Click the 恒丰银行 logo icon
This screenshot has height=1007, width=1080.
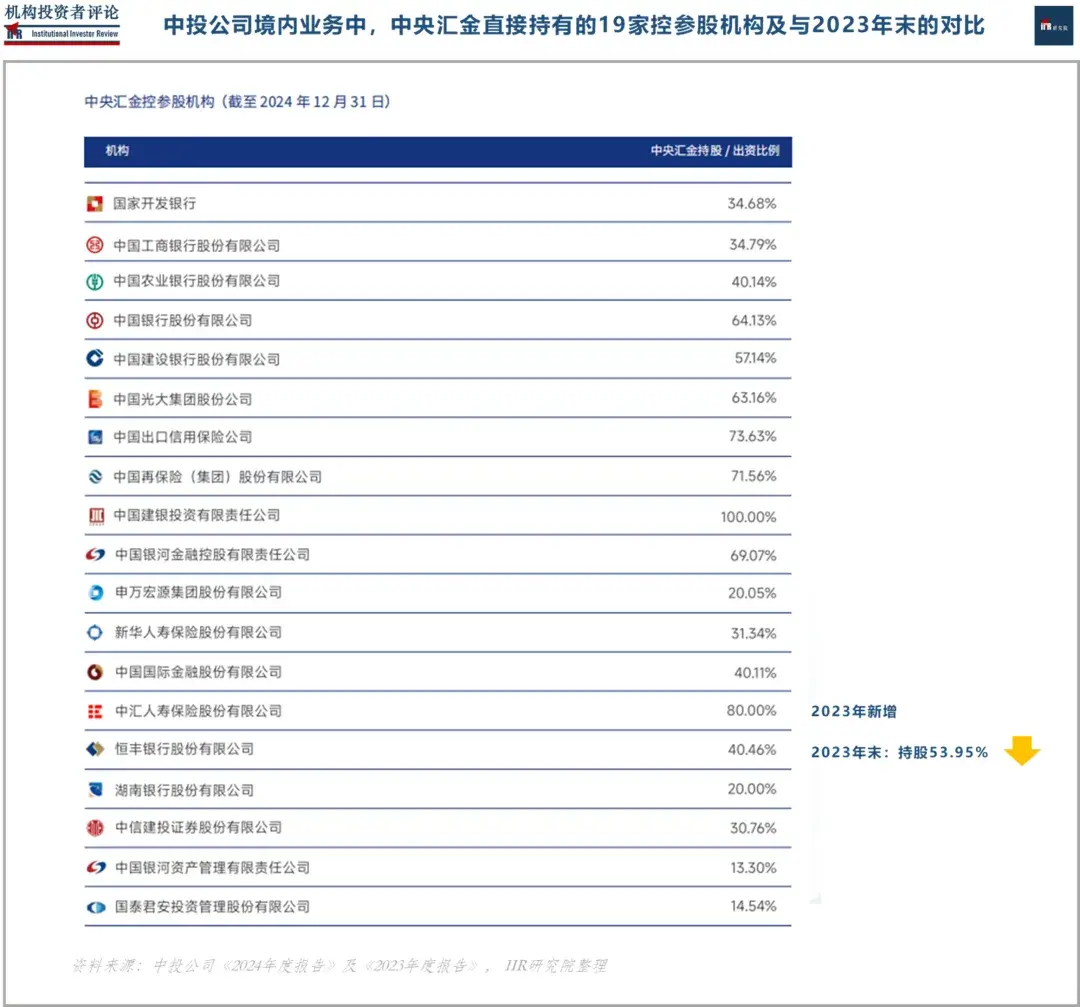95,749
